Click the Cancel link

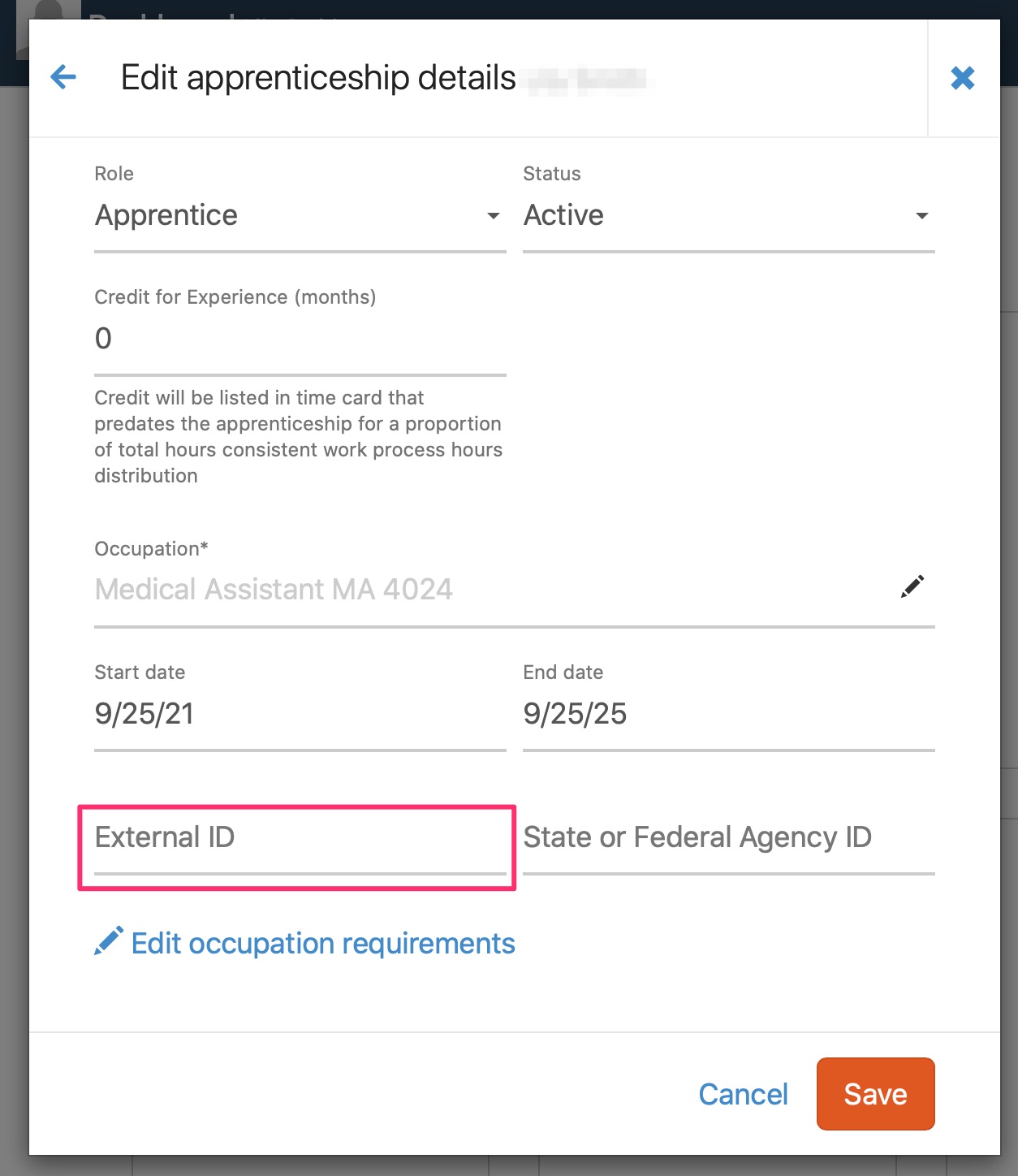click(743, 1094)
